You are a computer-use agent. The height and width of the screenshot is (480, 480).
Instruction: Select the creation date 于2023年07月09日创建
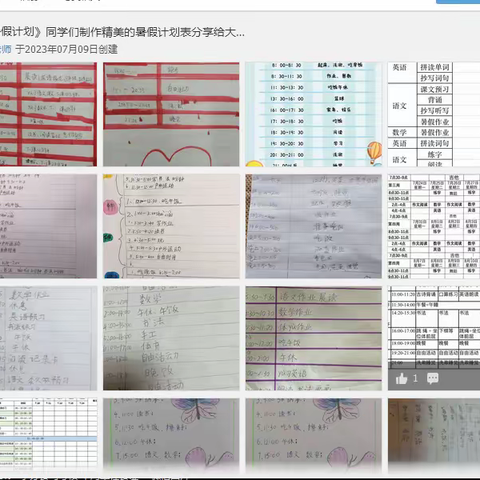click(x=66, y=49)
